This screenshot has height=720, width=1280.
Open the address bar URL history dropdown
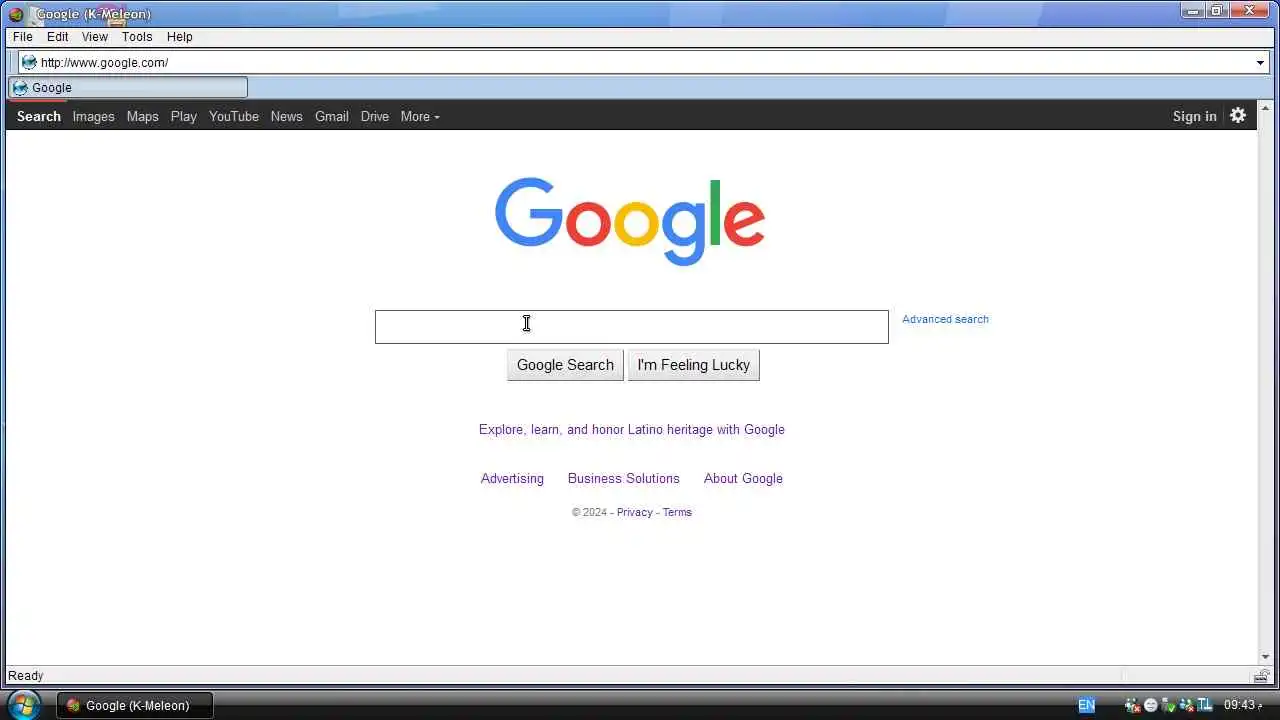(1260, 62)
